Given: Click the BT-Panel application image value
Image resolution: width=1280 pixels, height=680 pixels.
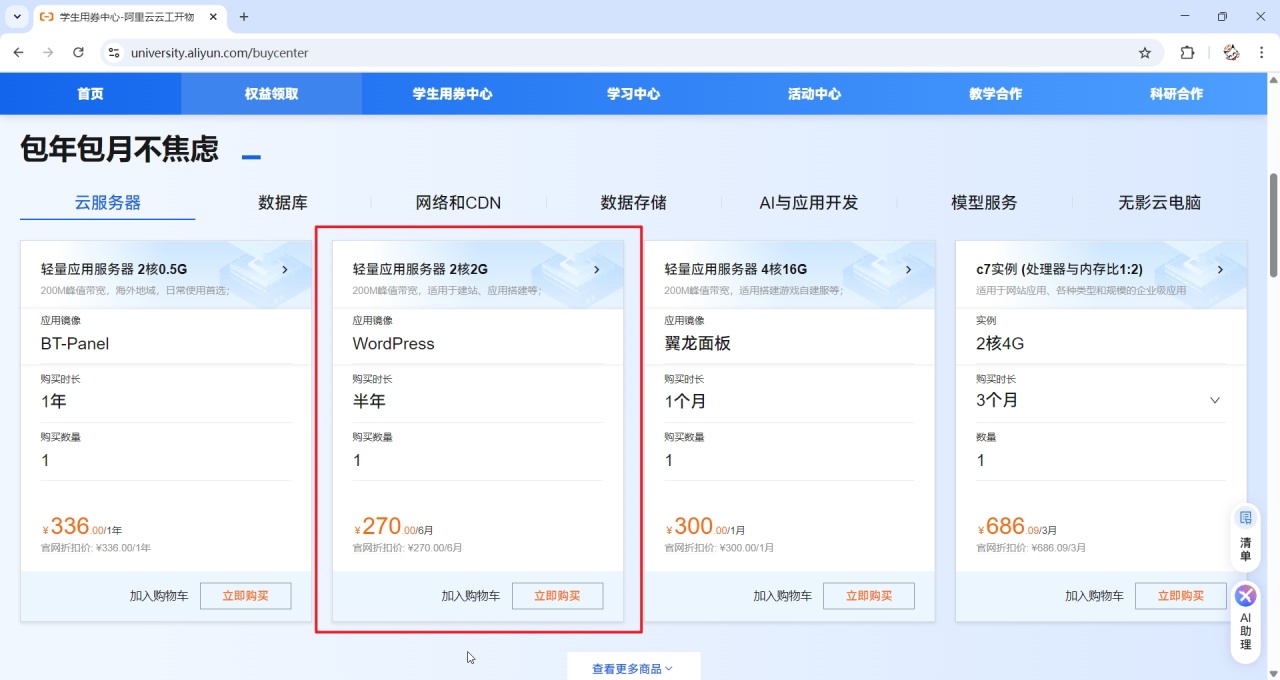Looking at the screenshot, I should tap(75, 343).
